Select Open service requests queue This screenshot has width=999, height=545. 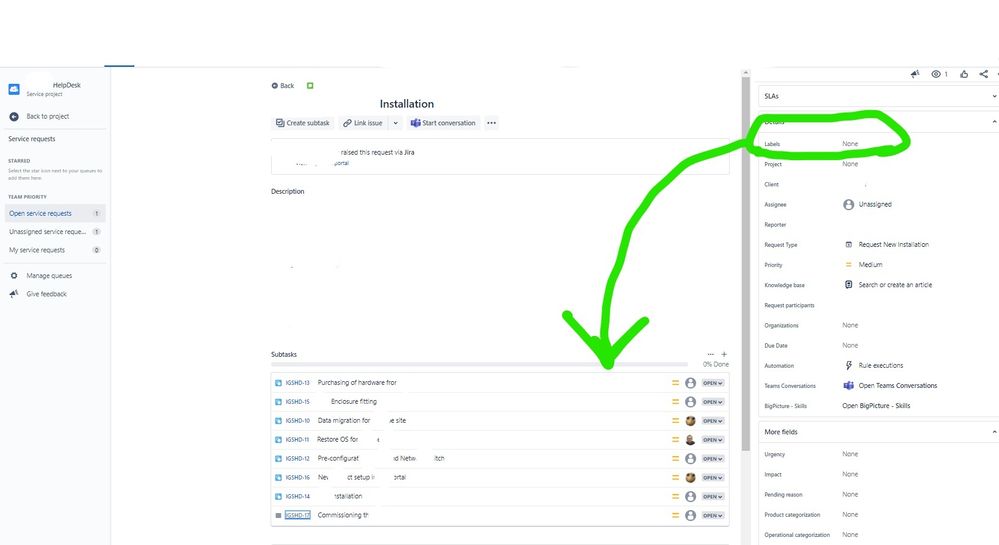[x=55, y=214]
